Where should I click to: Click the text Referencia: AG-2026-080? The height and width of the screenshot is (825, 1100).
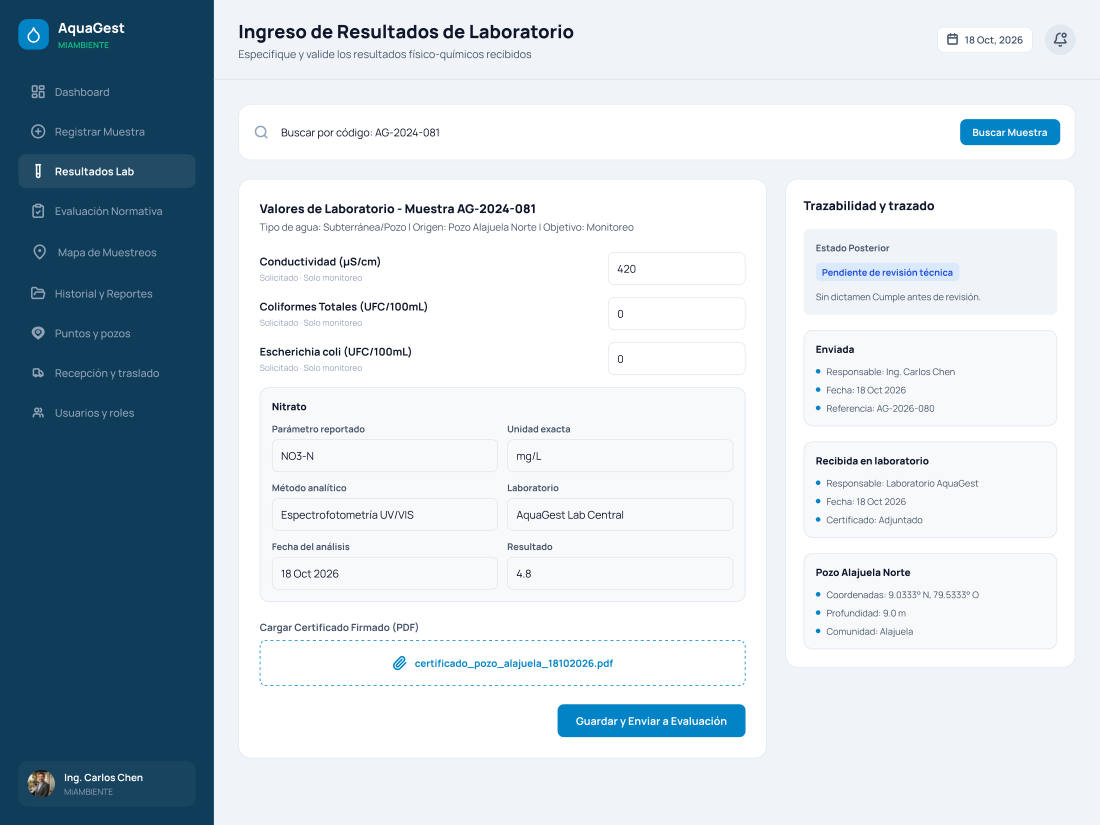[x=880, y=408]
